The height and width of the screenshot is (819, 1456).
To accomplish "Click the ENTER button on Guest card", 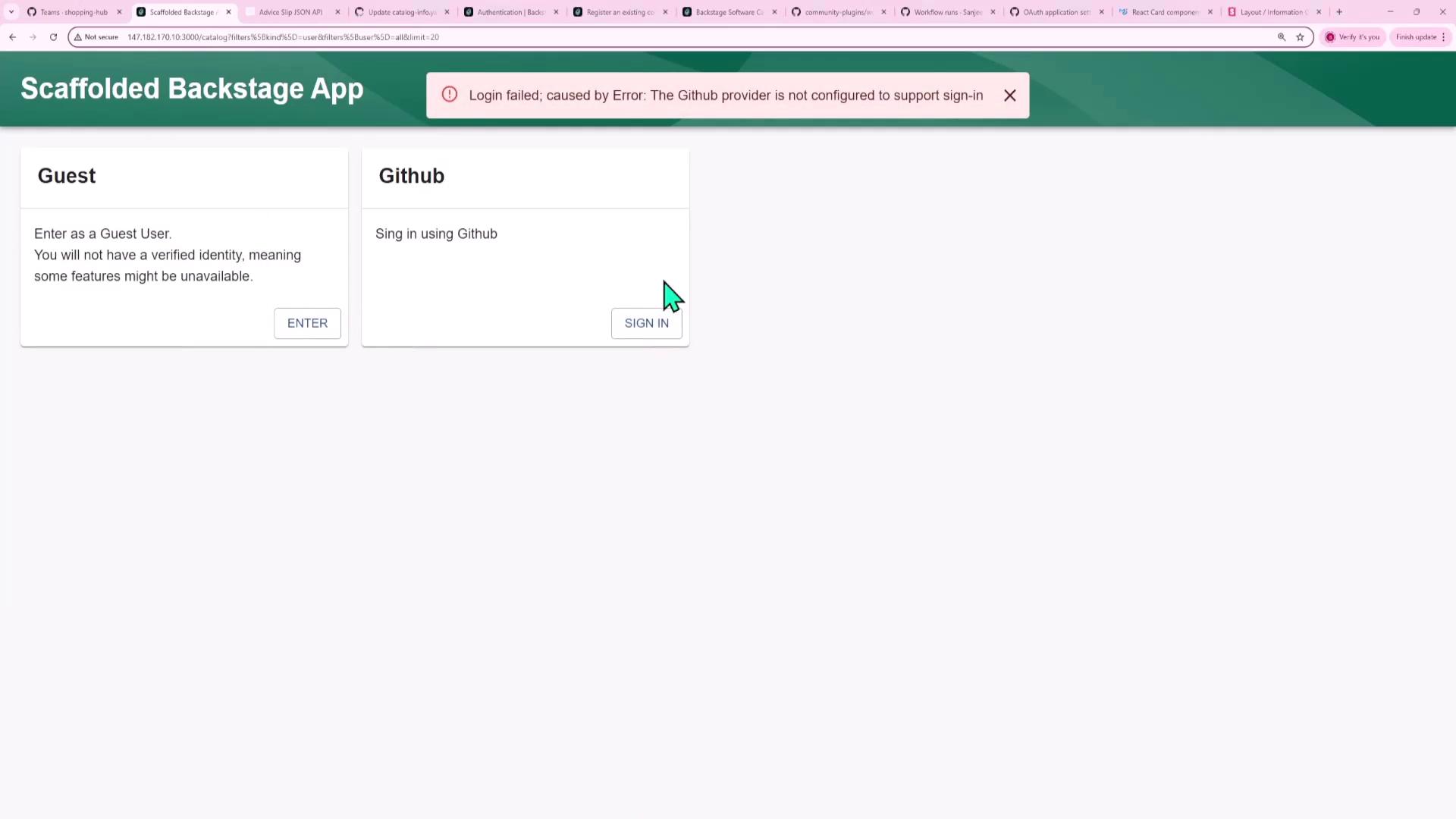I will coord(307,323).
